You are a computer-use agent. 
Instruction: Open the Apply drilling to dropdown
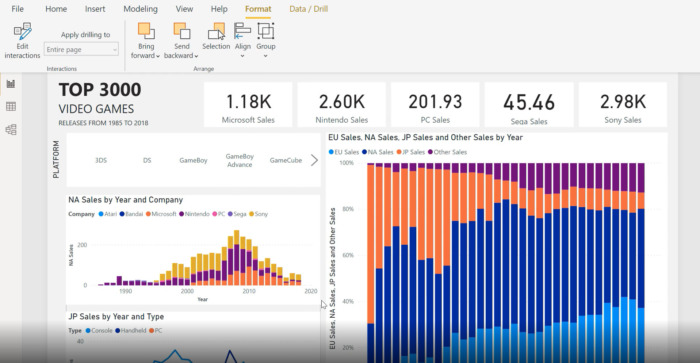tap(81, 50)
